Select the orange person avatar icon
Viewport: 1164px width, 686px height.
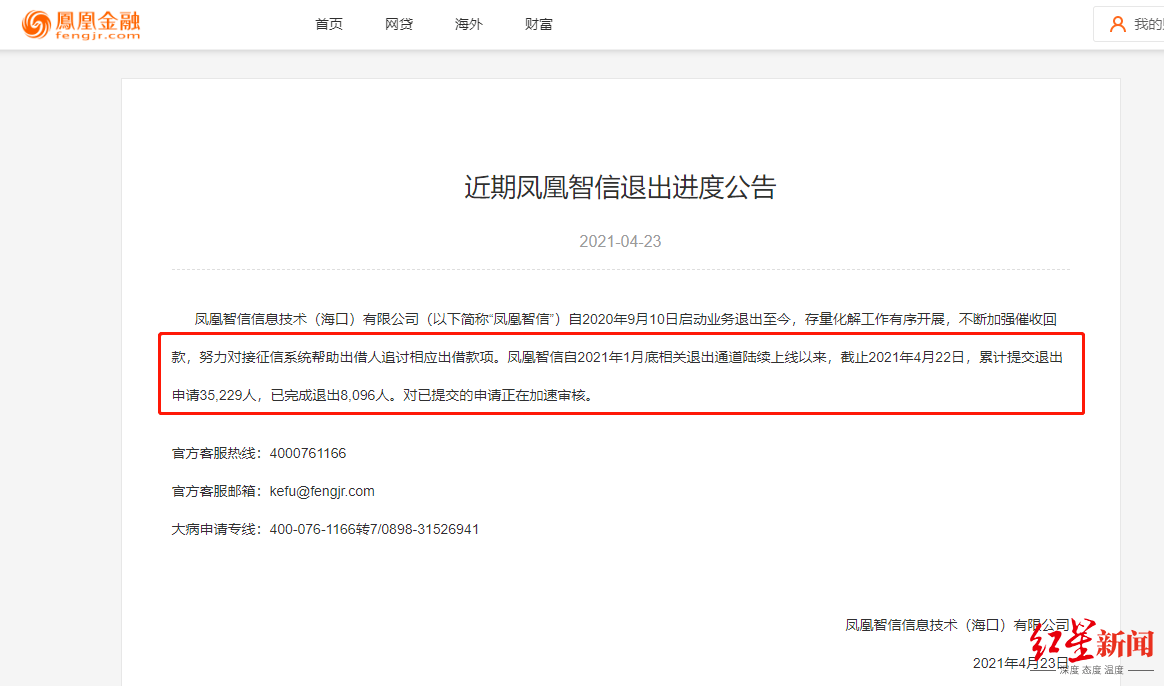[x=1117, y=23]
